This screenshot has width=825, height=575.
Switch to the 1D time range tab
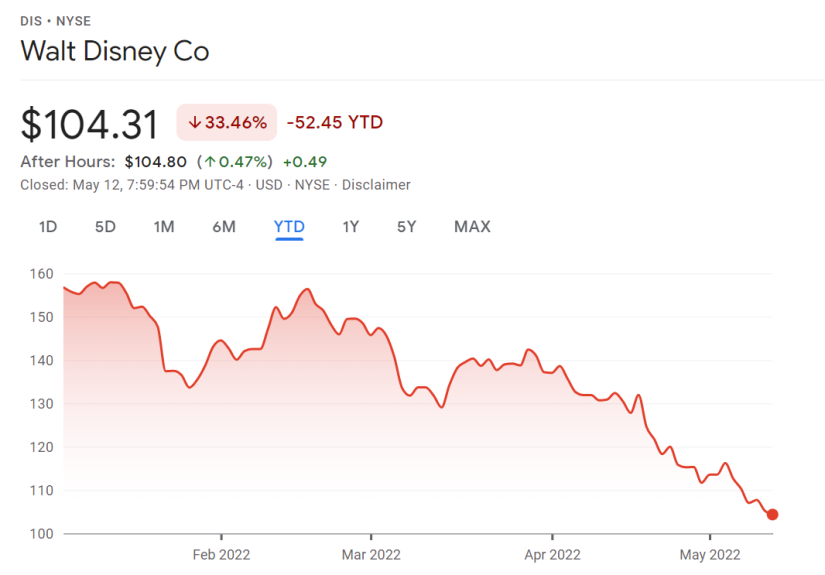tap(48, 227)
